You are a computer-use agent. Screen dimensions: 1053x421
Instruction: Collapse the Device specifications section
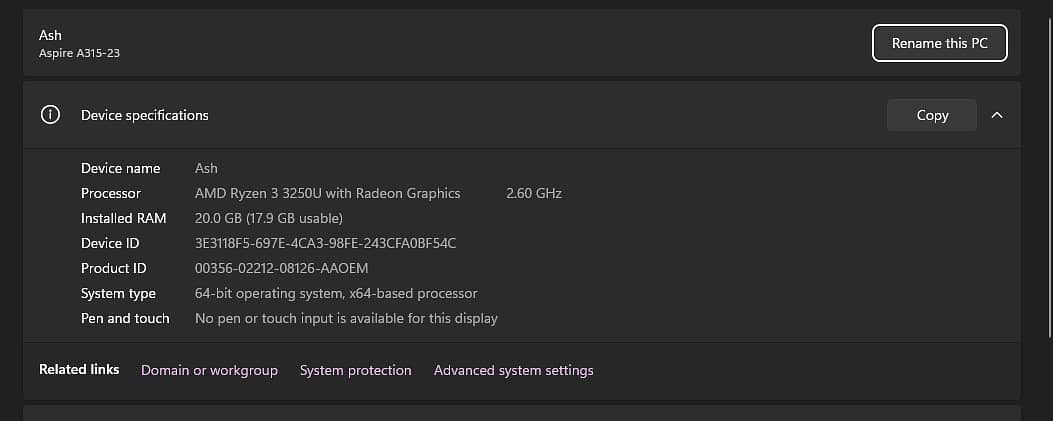996,115
